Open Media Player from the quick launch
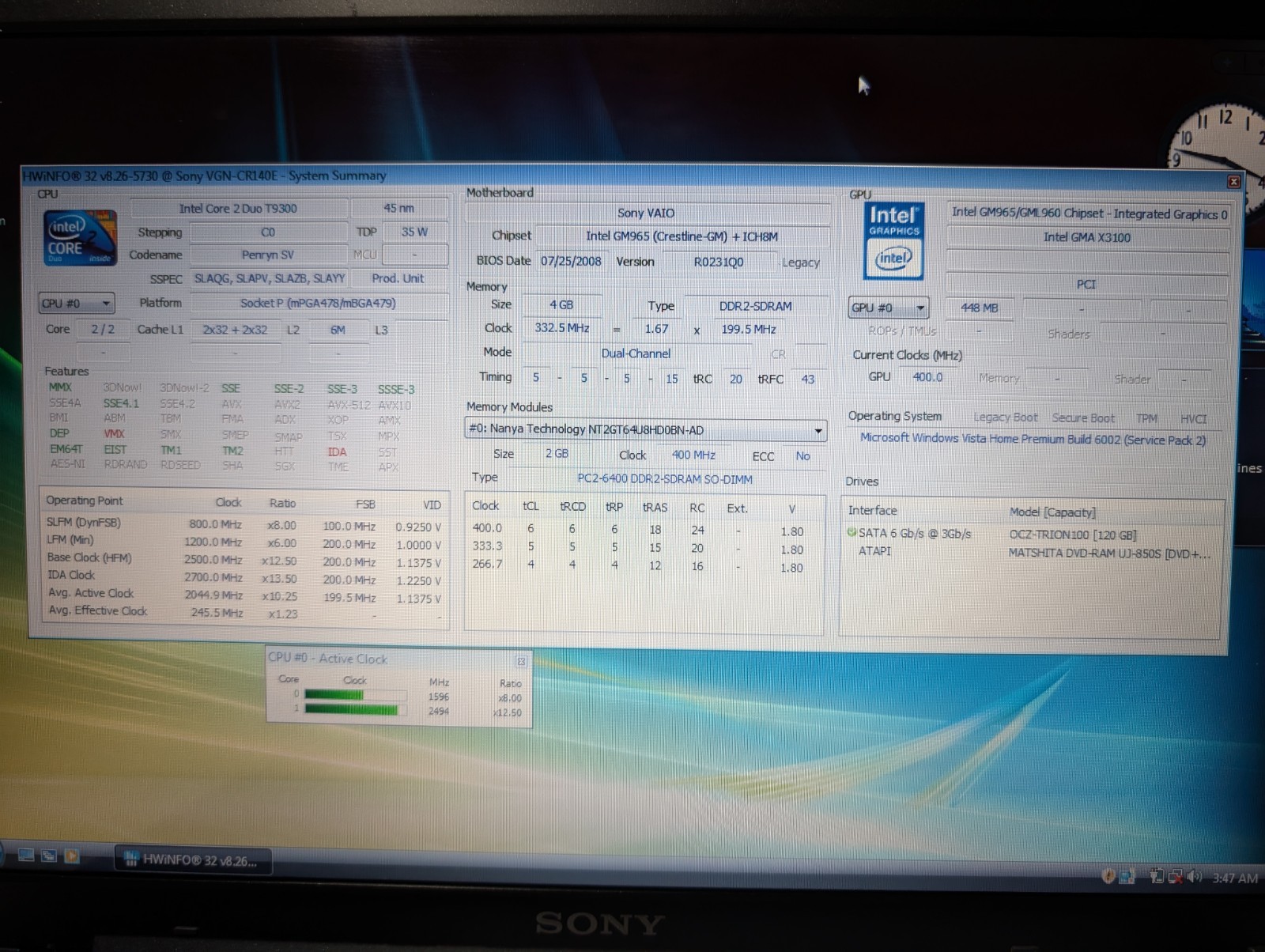Viewport: 1265px width, 952px height. [x=72, y=856]
